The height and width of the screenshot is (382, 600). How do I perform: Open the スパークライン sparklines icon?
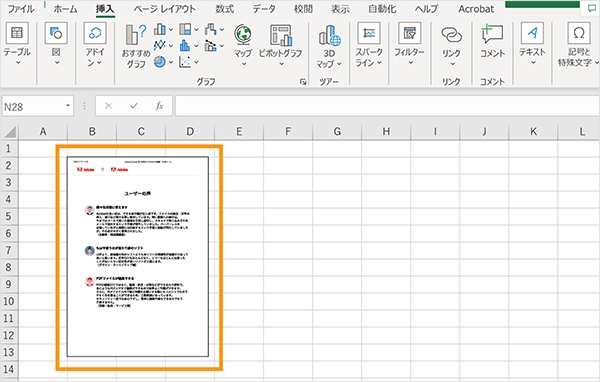tap(369, 33)
